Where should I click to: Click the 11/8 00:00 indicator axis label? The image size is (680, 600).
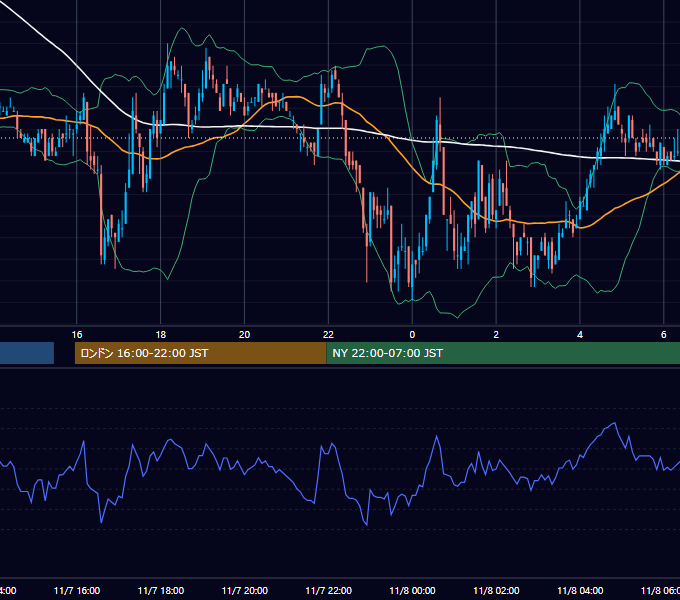pyautogui.click(x=412, y=590)
